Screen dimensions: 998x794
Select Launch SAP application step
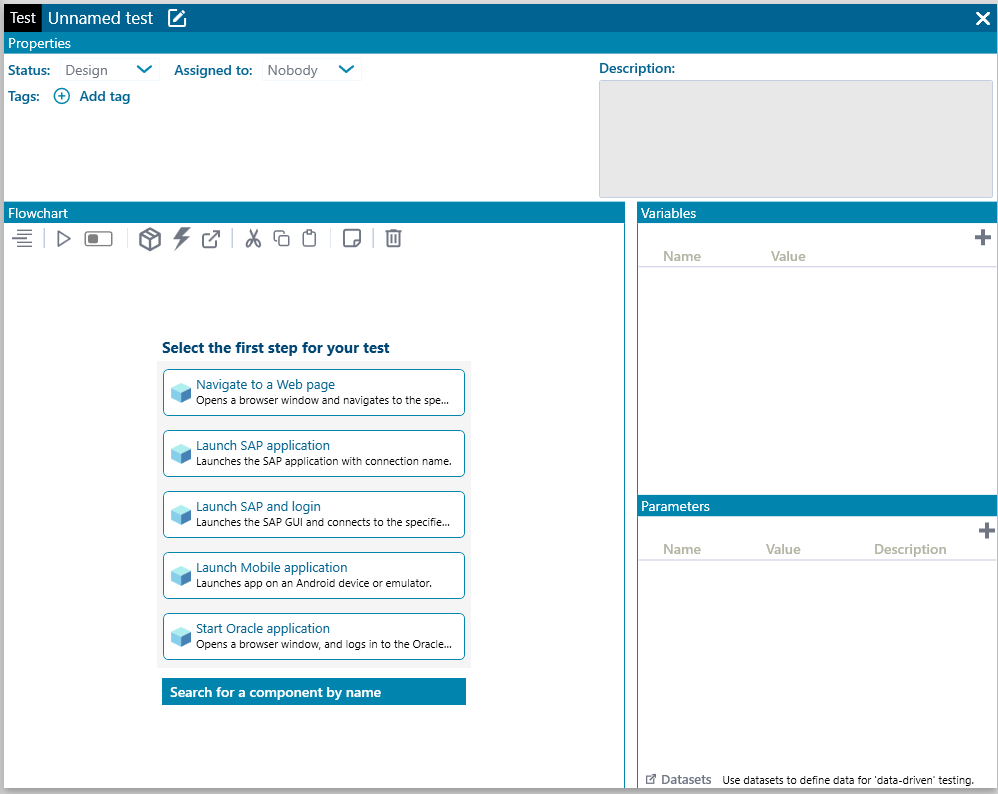pos(314,453)
